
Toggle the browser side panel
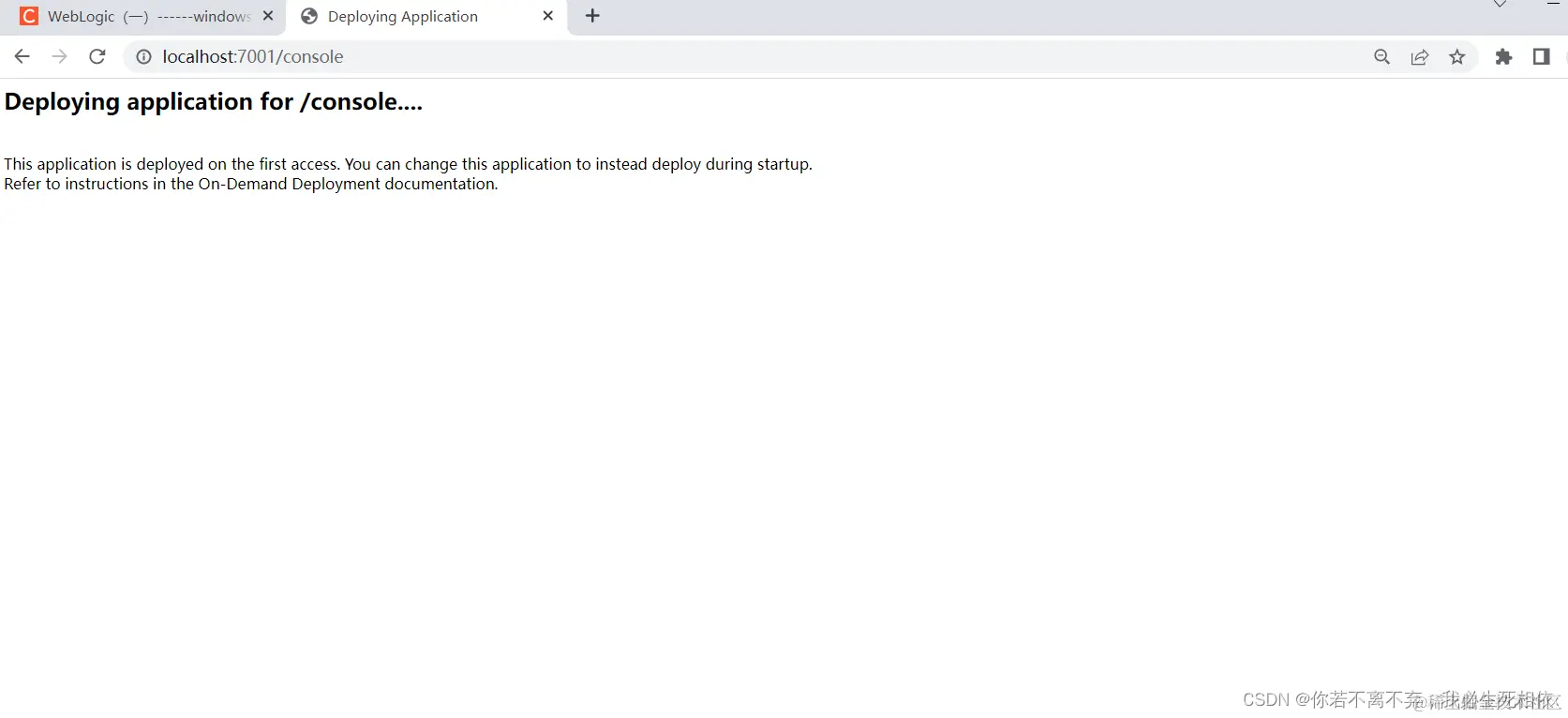(1541, 57)
